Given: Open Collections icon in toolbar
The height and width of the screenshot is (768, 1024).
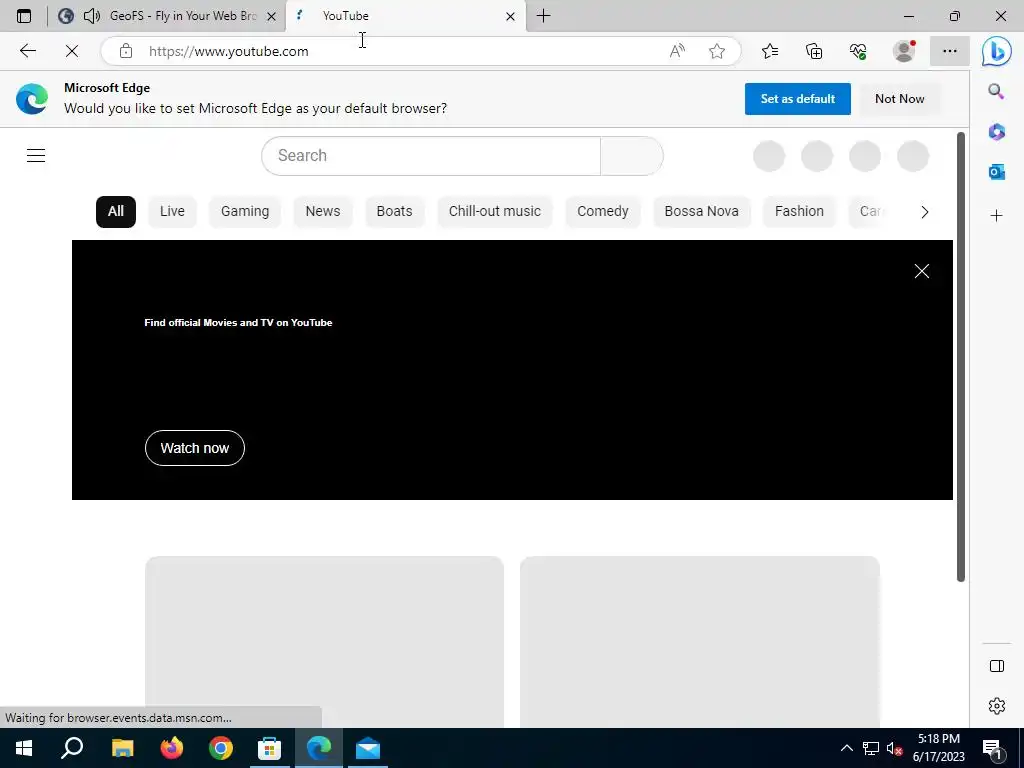Looking at the screenshot, I should [814, 51].
